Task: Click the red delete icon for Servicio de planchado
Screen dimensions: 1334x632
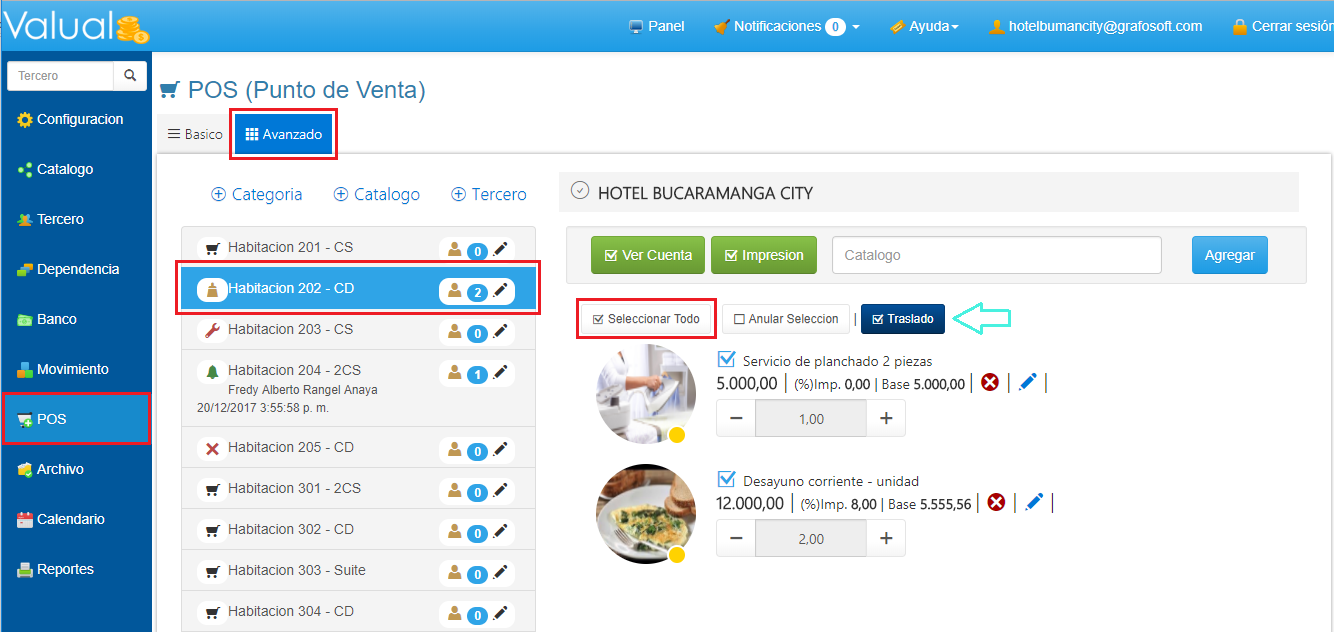Action: coord(990,382)
